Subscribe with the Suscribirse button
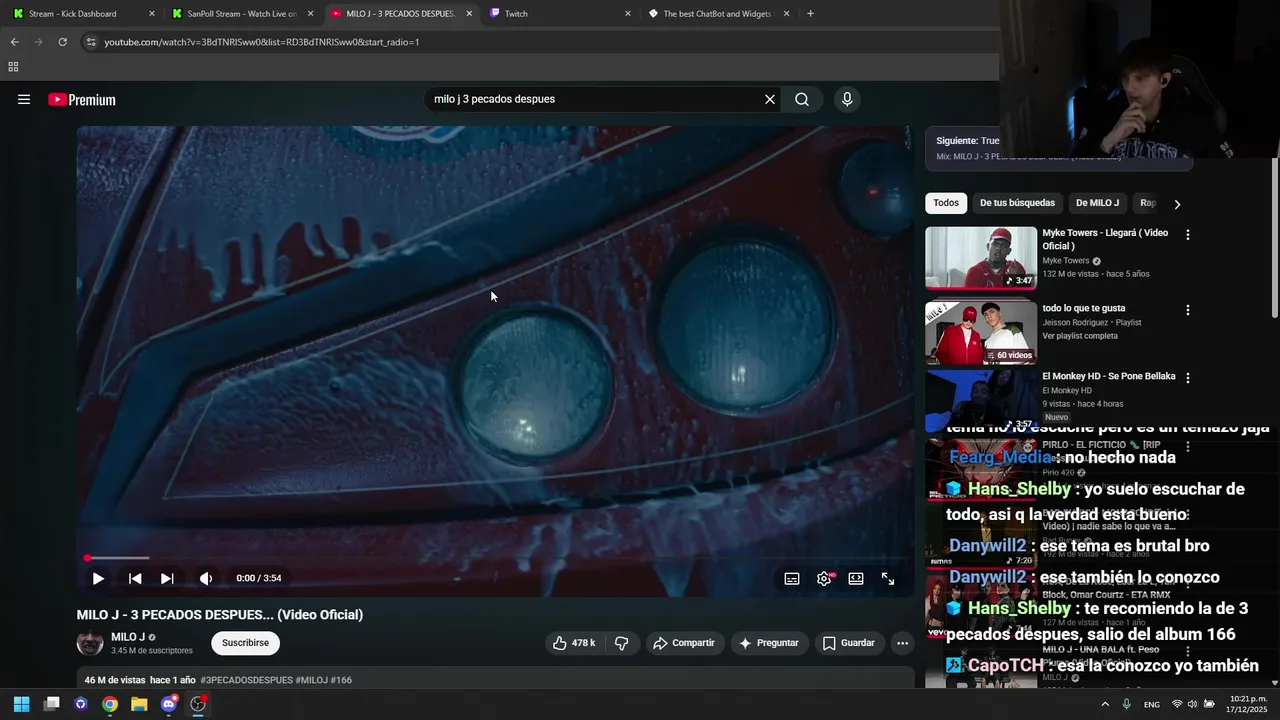The height and width of the screenshot is (720, 1280). 245,643
